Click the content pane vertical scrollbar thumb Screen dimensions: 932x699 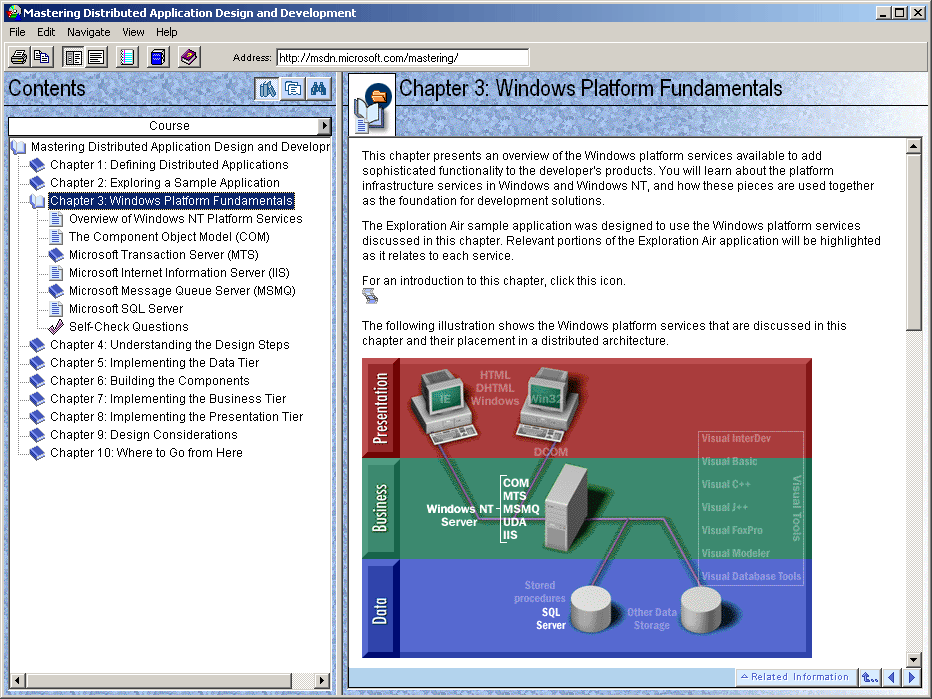(914, 241)
